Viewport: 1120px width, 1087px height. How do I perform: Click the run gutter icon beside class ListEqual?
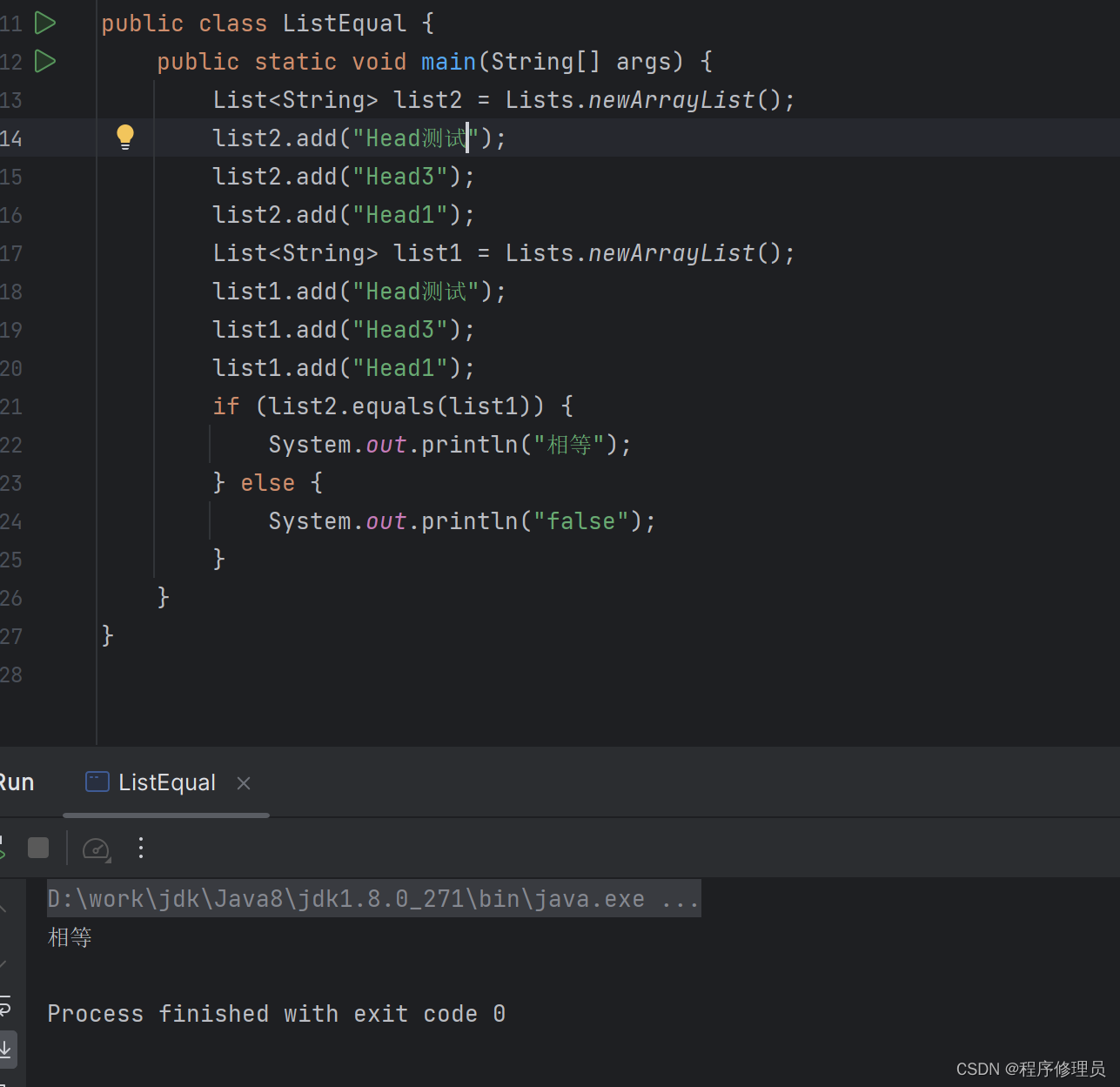[45, 23]
